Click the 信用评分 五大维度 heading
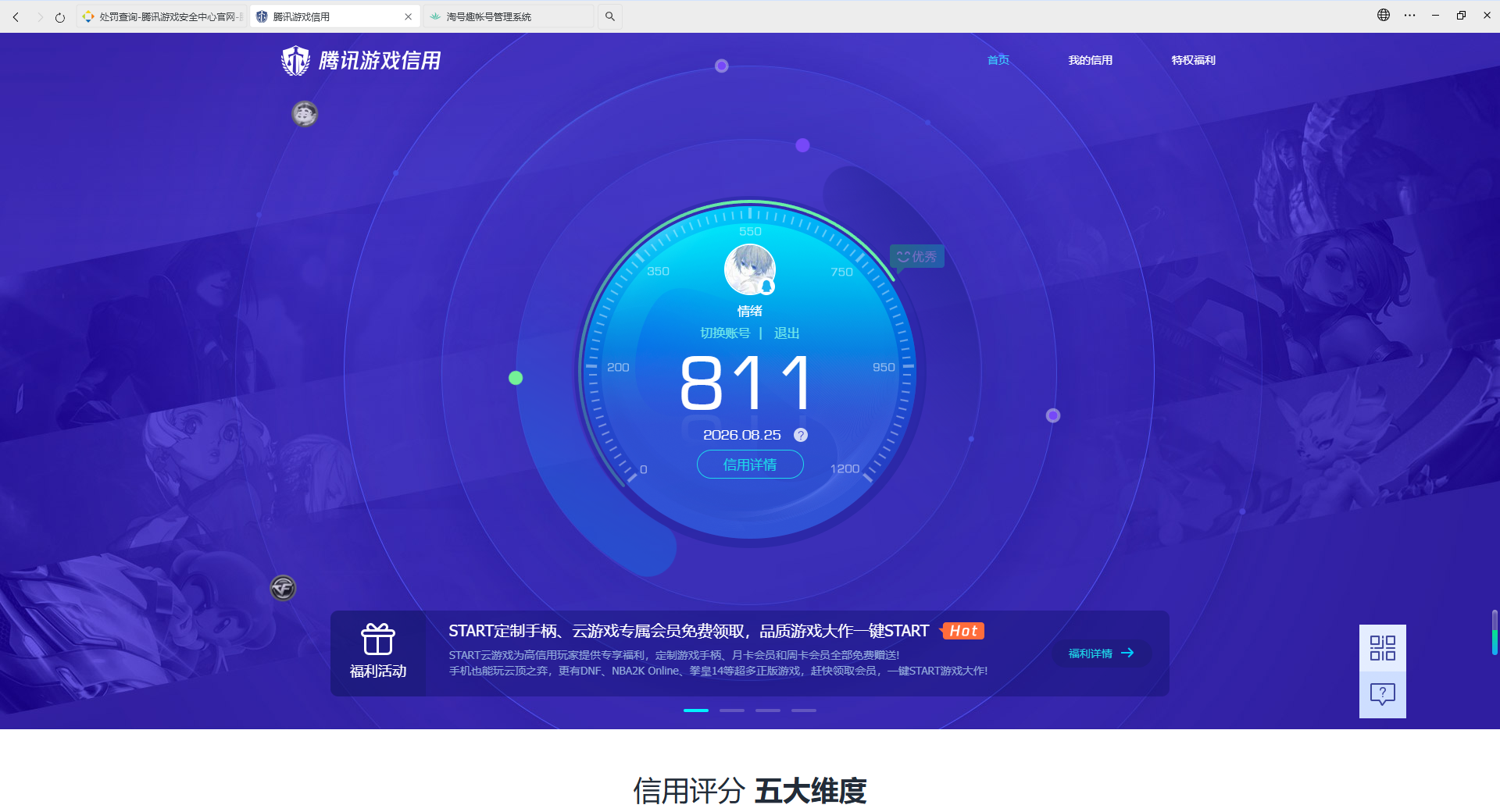The image size is (1500, 812). click(x=750, y=791)
